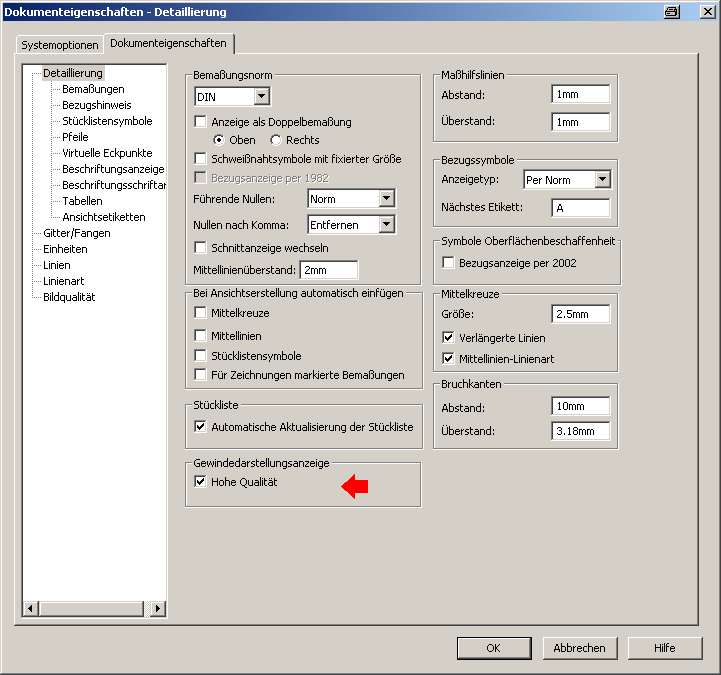
Task: Uncheck Automatische Aktualisierung der Stückliste
Action: pyautogui.click(x=200, y=427)
